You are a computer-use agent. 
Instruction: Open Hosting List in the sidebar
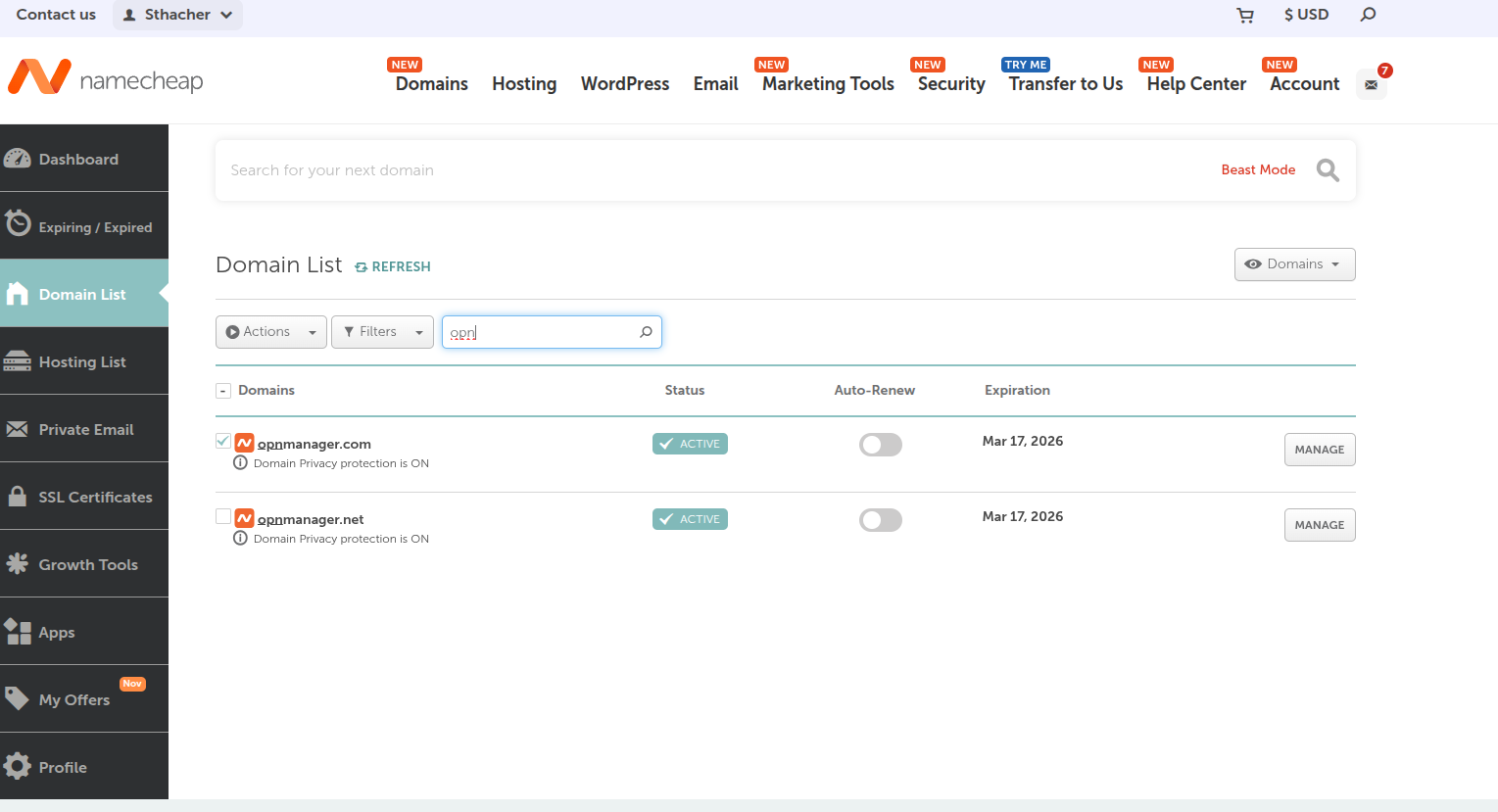point(83,361)
